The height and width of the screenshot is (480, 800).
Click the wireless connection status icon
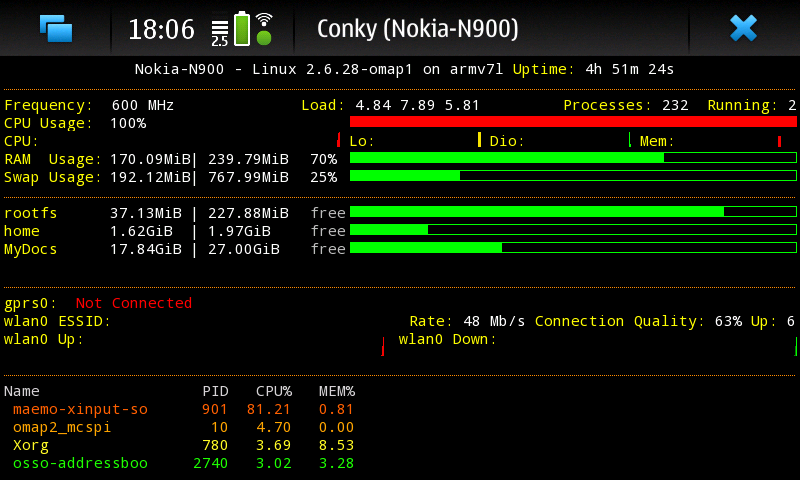[x=264, y=29]
